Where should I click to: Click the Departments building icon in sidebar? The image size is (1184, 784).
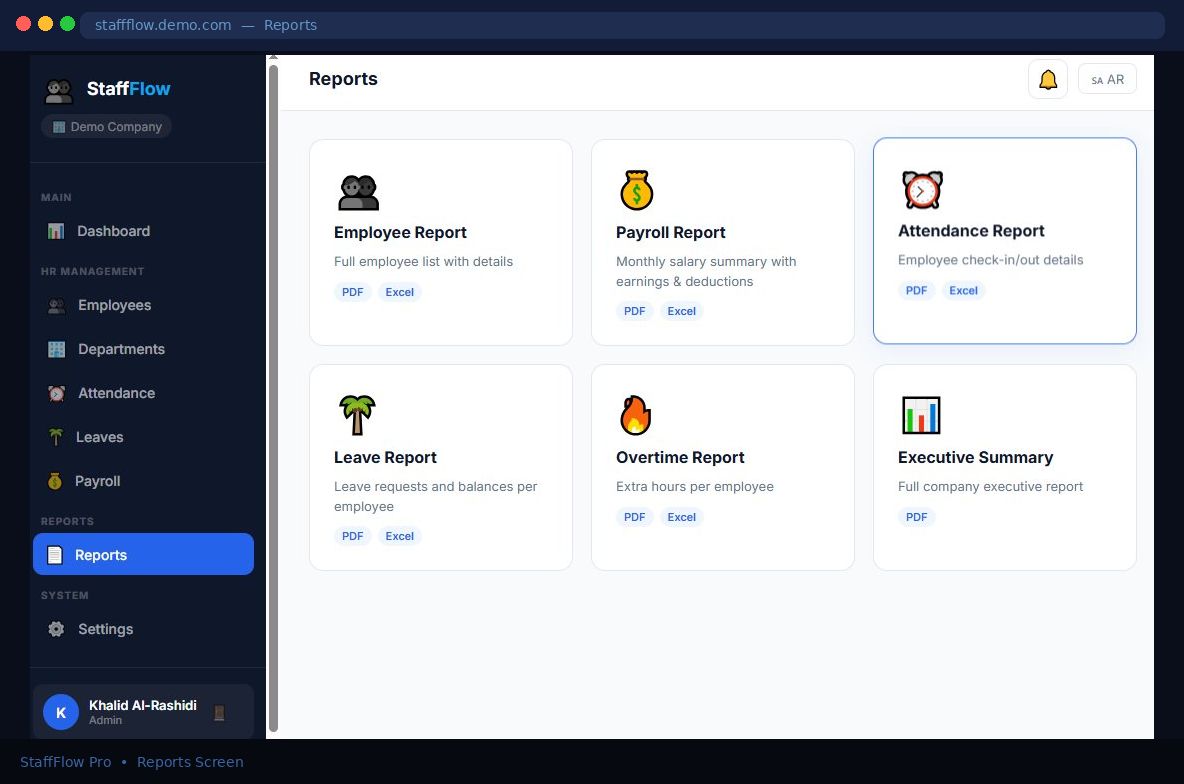[x=57, y=349]
